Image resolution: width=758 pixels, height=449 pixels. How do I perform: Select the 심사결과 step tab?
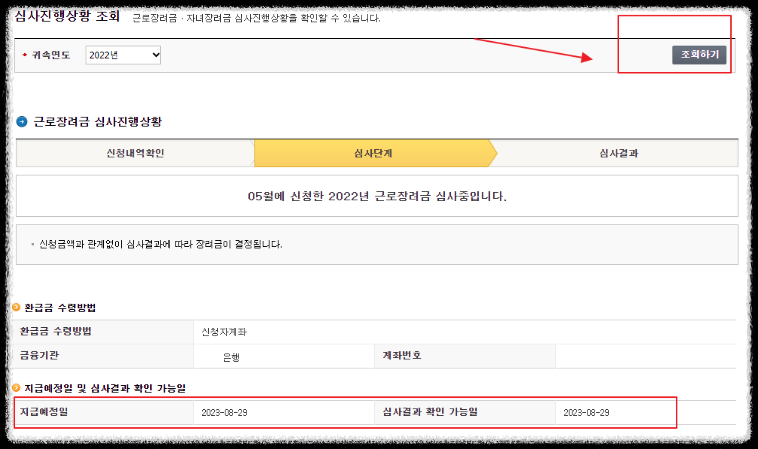pyautogui.click(x=619, y=153)
